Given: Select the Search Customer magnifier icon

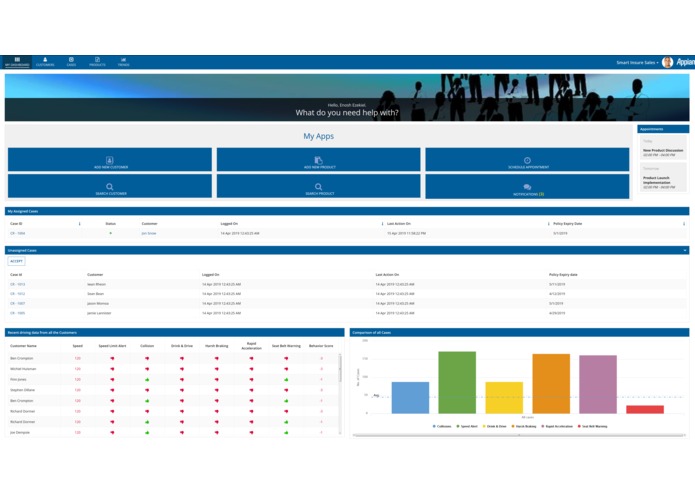Looking at the screenshot, I should tap(109, 187).
